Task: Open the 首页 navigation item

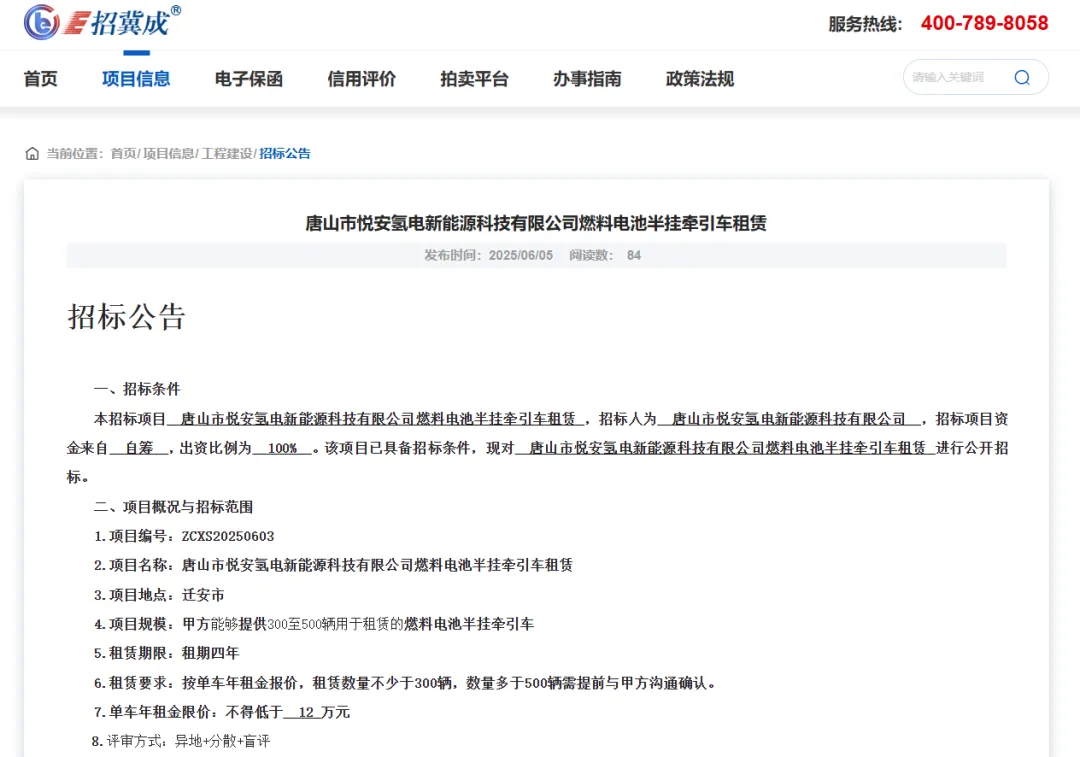Action: (x=41, y=79)
